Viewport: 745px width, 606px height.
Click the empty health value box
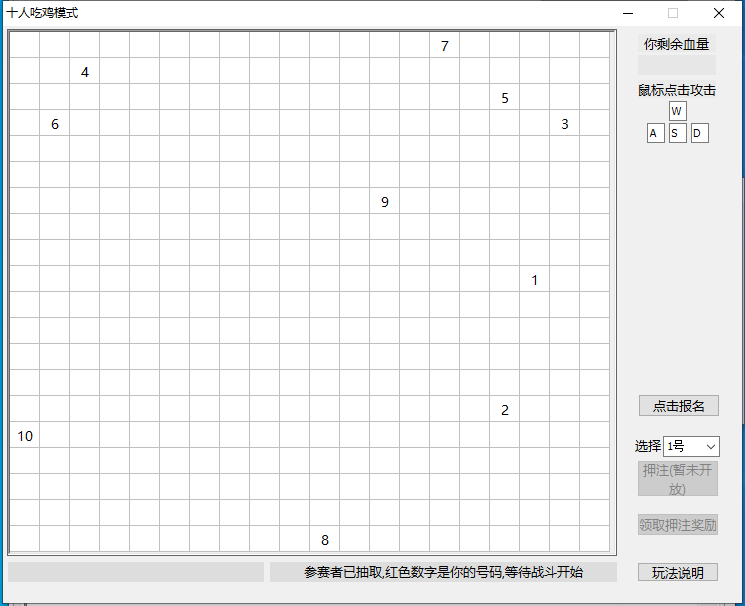pyautogui.click(x=677, y=65)
